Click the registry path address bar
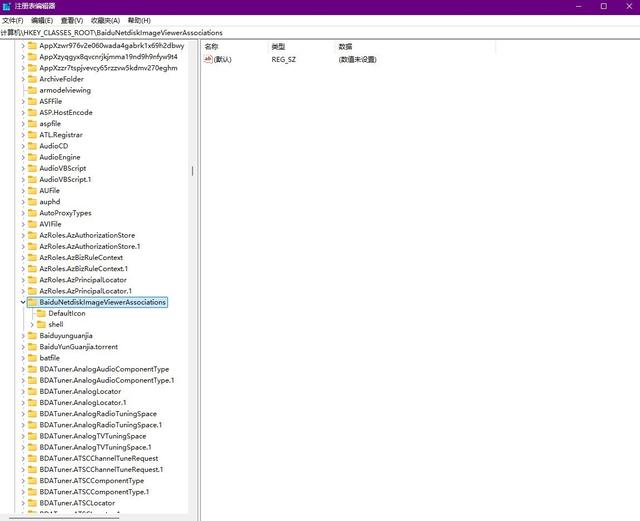 320,33
